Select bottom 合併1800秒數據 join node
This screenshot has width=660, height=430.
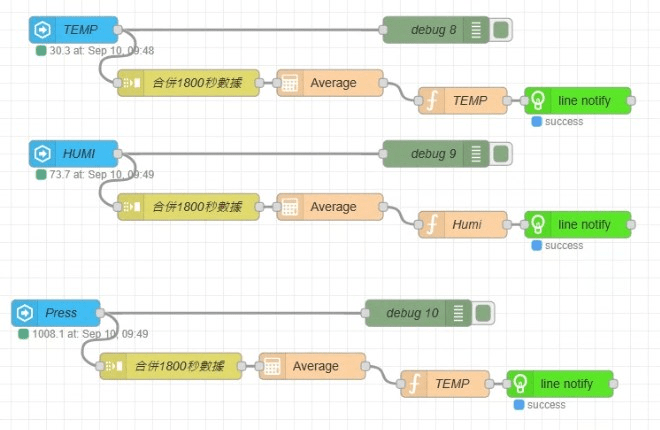pyautogui.click(x=171, y=366)
